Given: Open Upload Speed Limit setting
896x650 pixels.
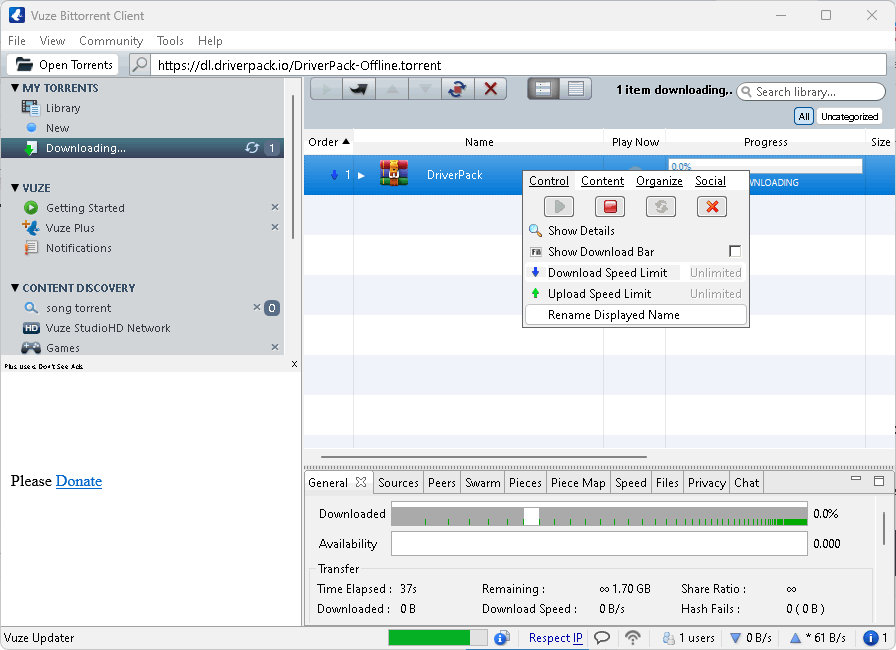Looking at the screenshot, I should pyautogui.click(x=636, y=294).
